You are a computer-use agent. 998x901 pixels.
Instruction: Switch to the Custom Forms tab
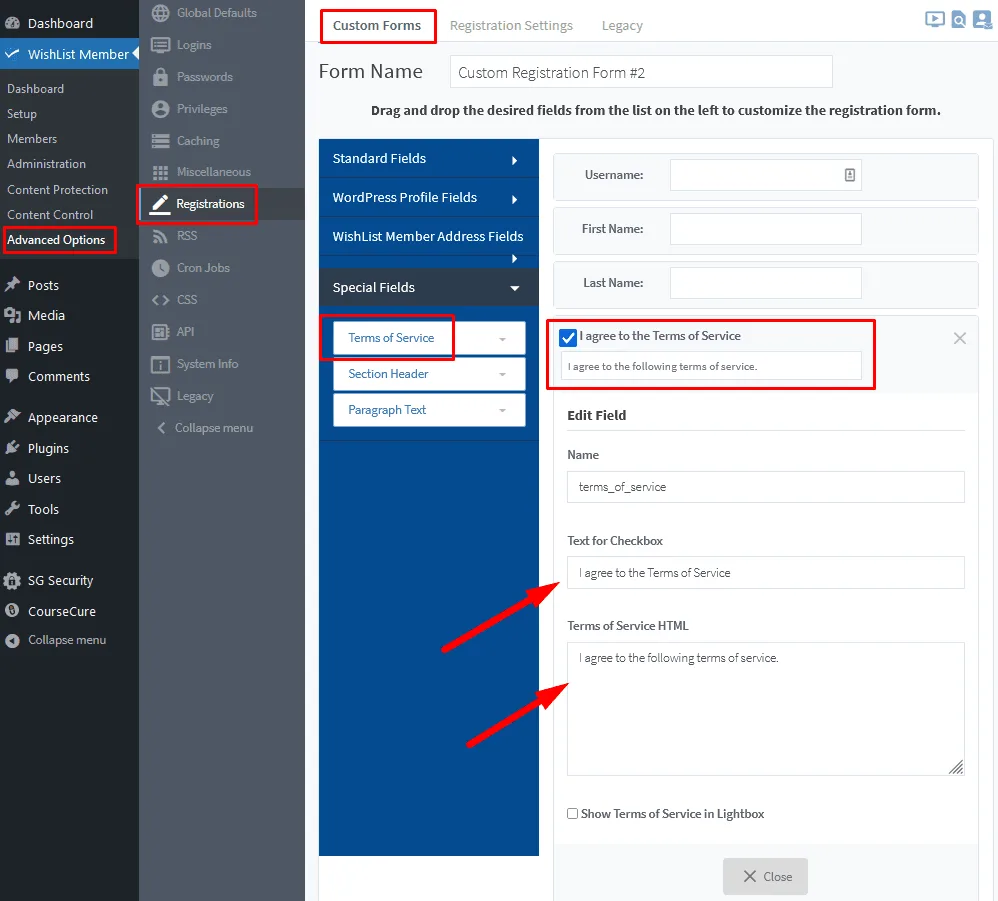377,26
